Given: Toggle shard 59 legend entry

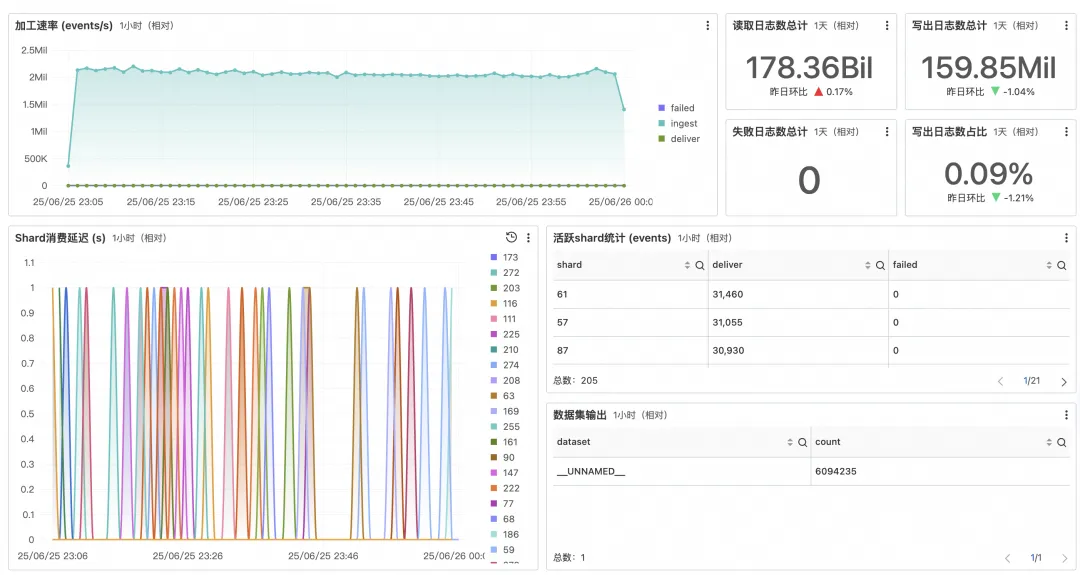Looking at the screenshot, I should point(503,550).
